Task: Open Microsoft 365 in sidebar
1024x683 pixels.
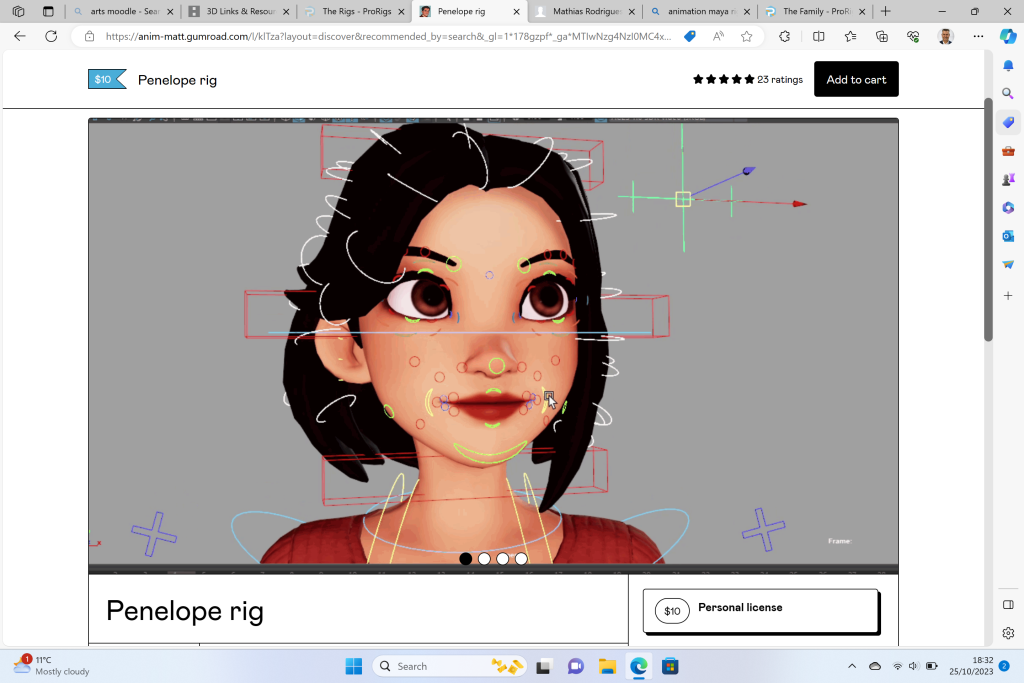Action: 1008,208
